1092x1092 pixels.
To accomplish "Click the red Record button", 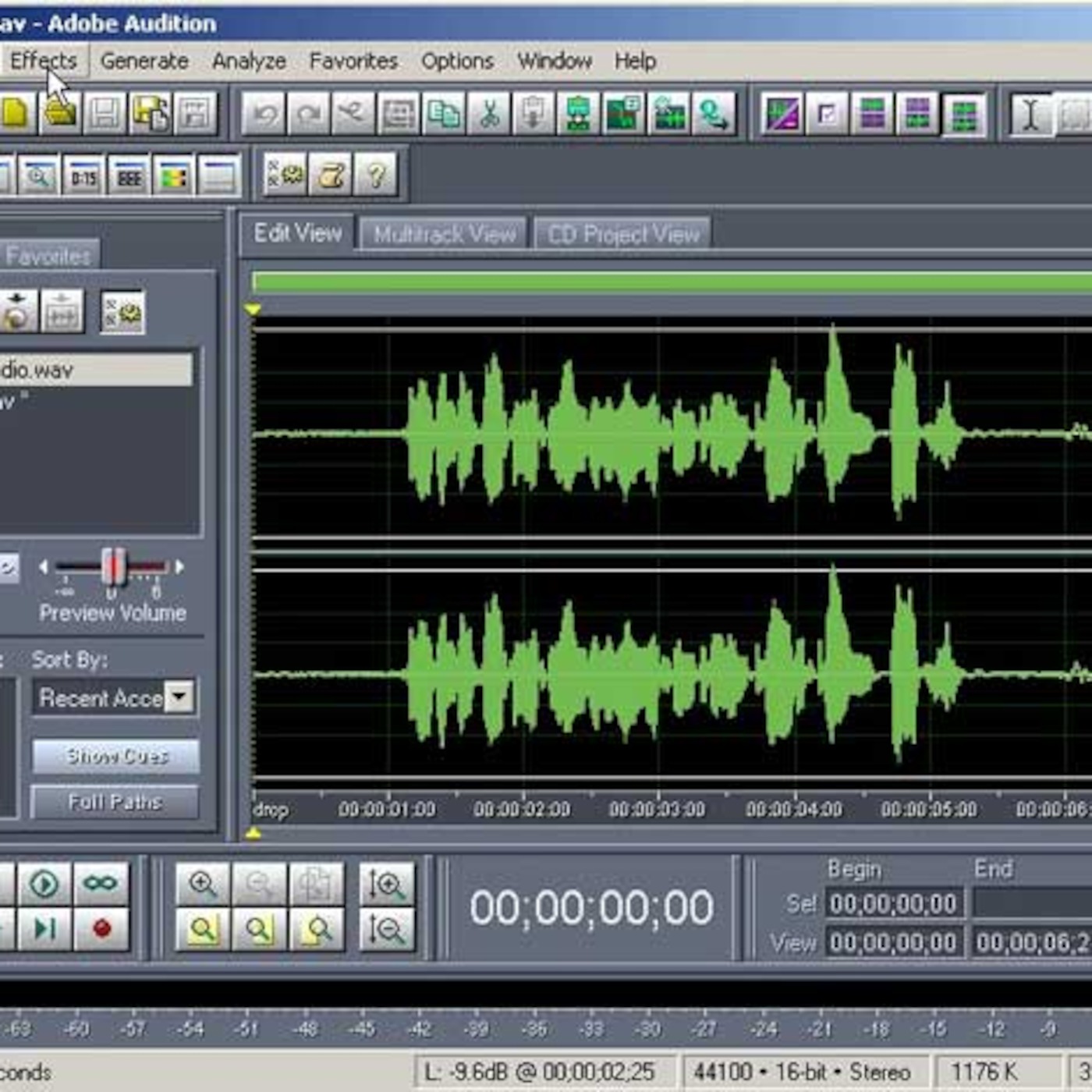I will click(x=101, y=928).
